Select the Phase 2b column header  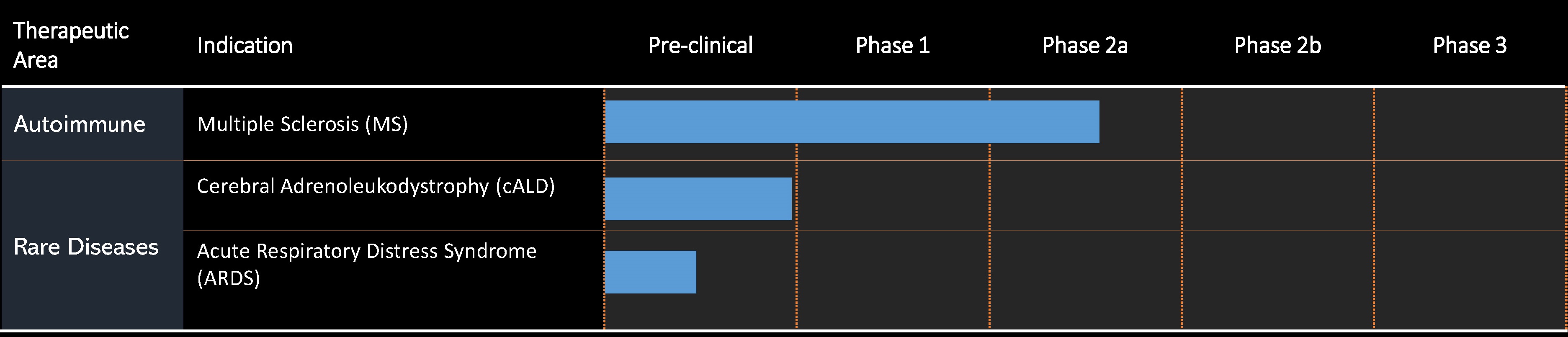(x=1277, y=46)
